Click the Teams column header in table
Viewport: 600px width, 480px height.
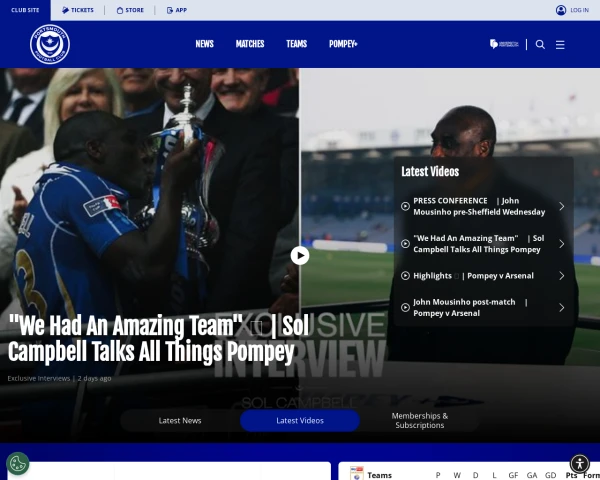(380, 475)
